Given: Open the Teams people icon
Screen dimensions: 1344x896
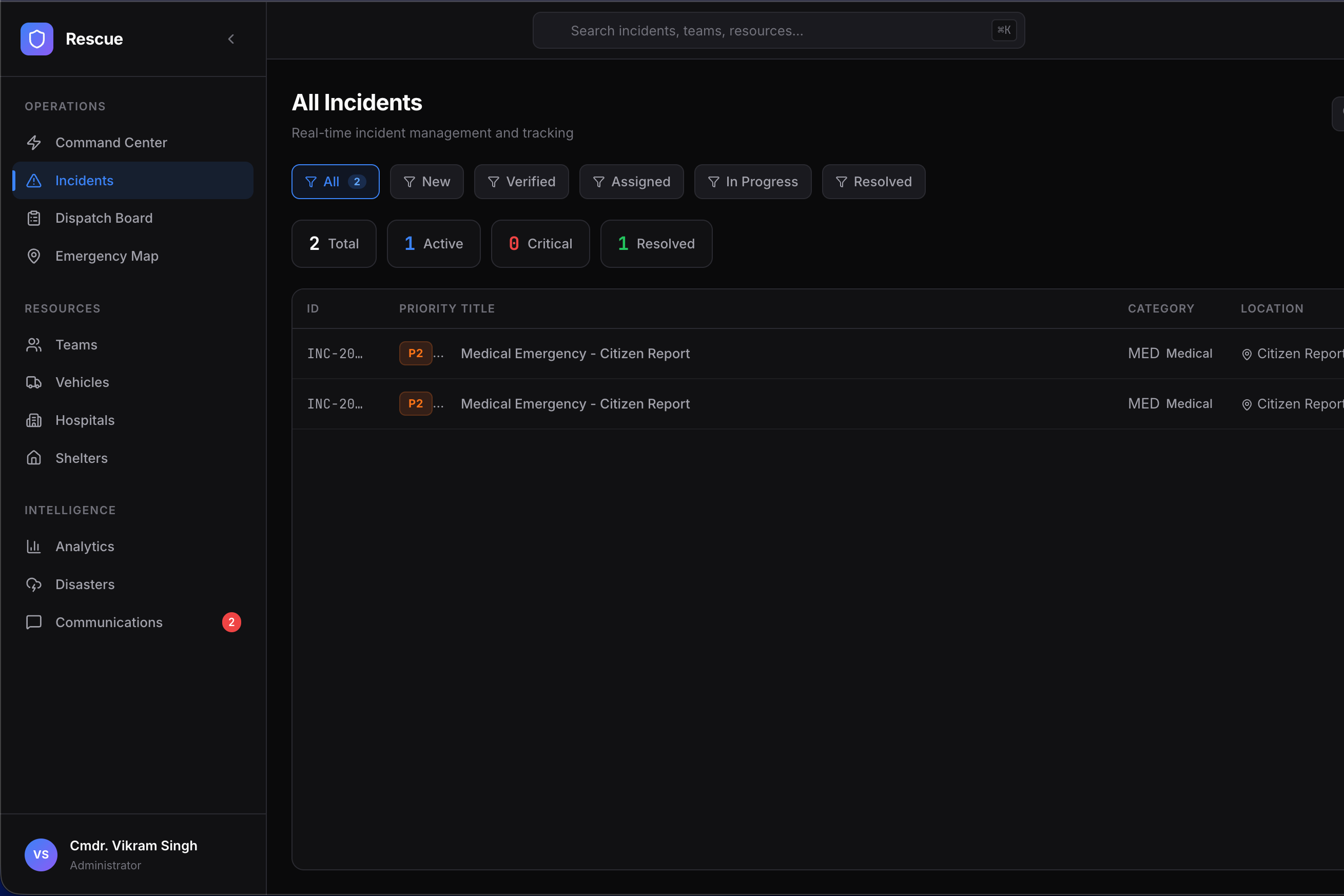Looking at the screenshot, I should tap(34, 344).
